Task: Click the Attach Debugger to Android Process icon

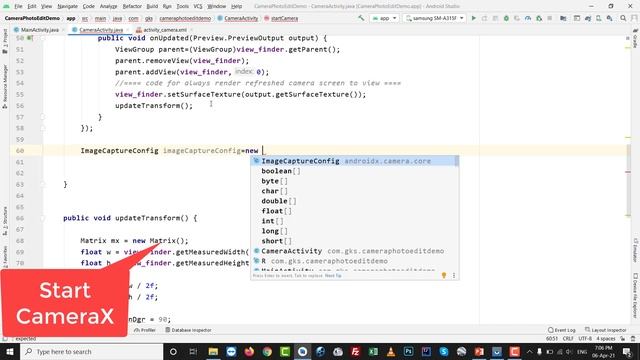Action: (539, 18)
